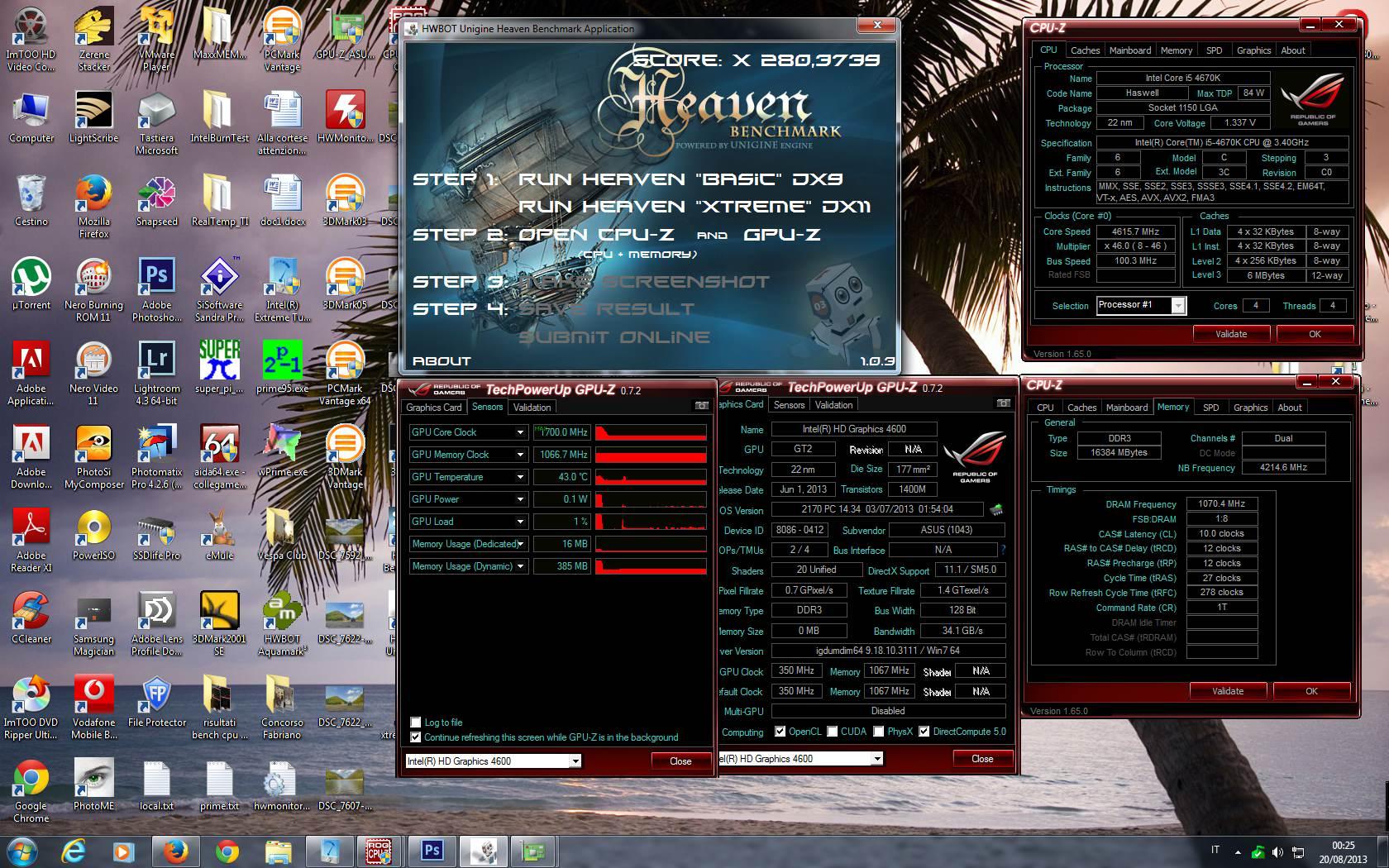Open Graphics Card tab in GPU-Z Sensors window
The image size is (1389, 868).
tap(434, 408)
